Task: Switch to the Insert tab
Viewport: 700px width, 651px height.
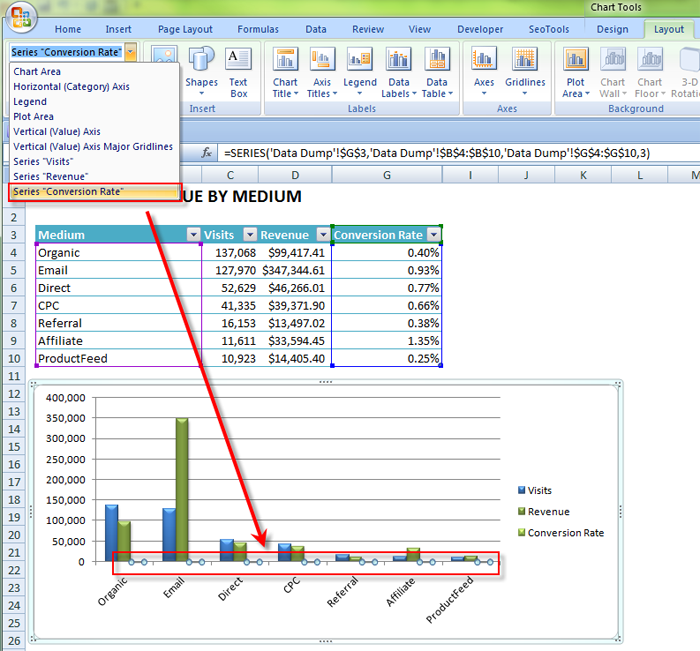Action: click(118, 29)
